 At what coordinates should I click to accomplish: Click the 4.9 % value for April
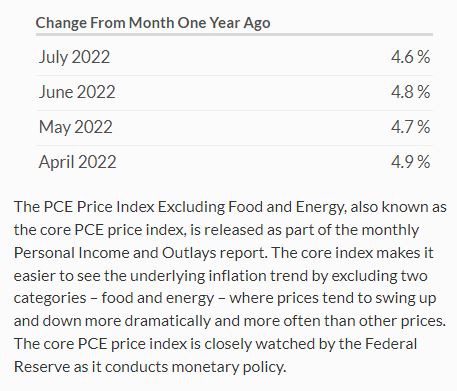click(x=411, y=162)
